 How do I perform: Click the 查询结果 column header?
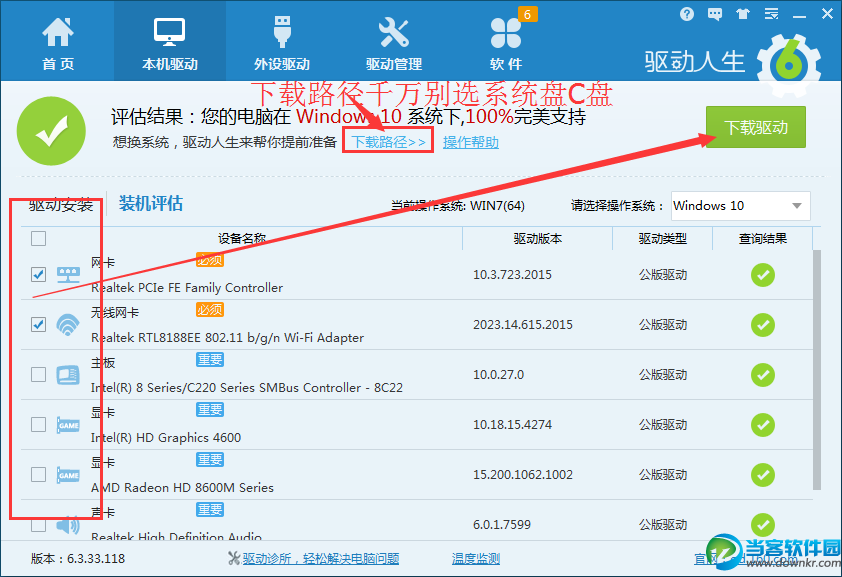(763, 238)
